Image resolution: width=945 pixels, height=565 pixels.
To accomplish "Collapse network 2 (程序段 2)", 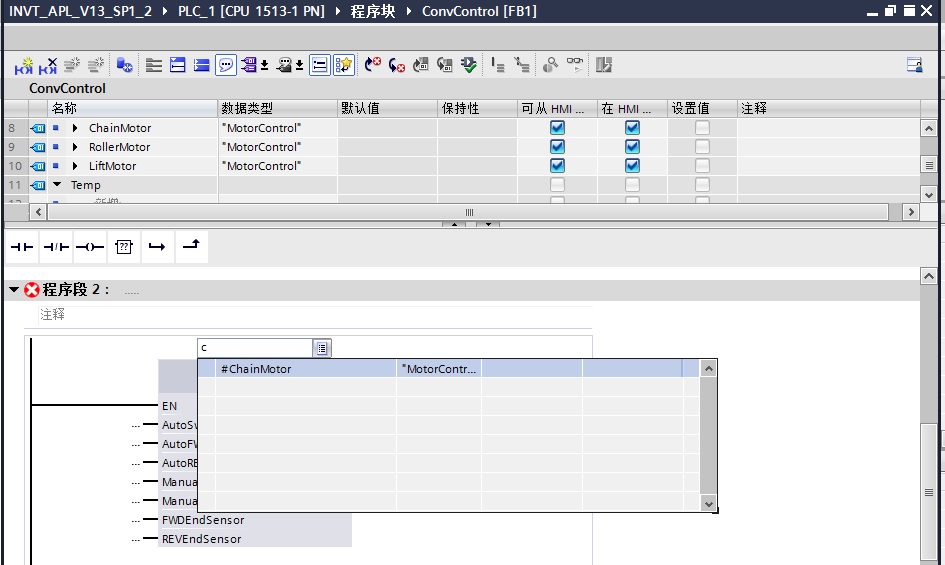I will coord(14,290).
